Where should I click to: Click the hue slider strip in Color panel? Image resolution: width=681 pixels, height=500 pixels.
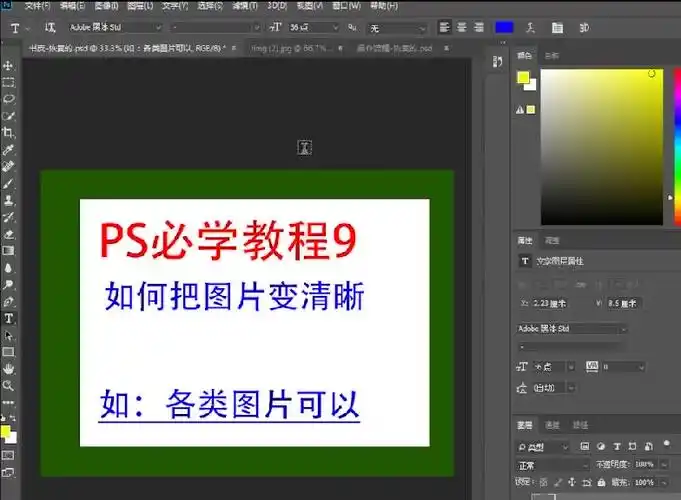(x=677, y=146)
